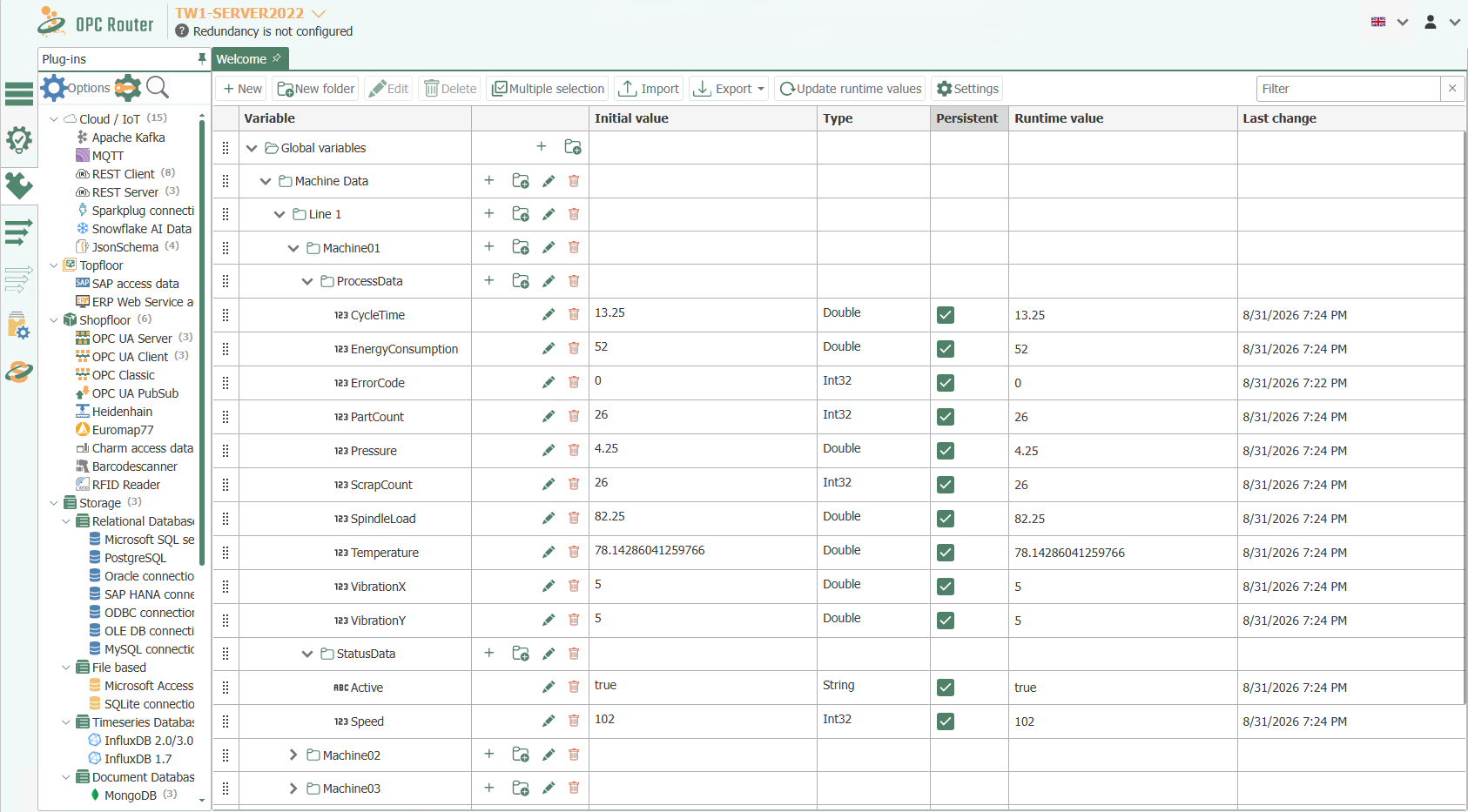Click the orange-tagged gear icon beside Options
The height and width of the screenshot is (812, 1468).
tap(128, 88)
